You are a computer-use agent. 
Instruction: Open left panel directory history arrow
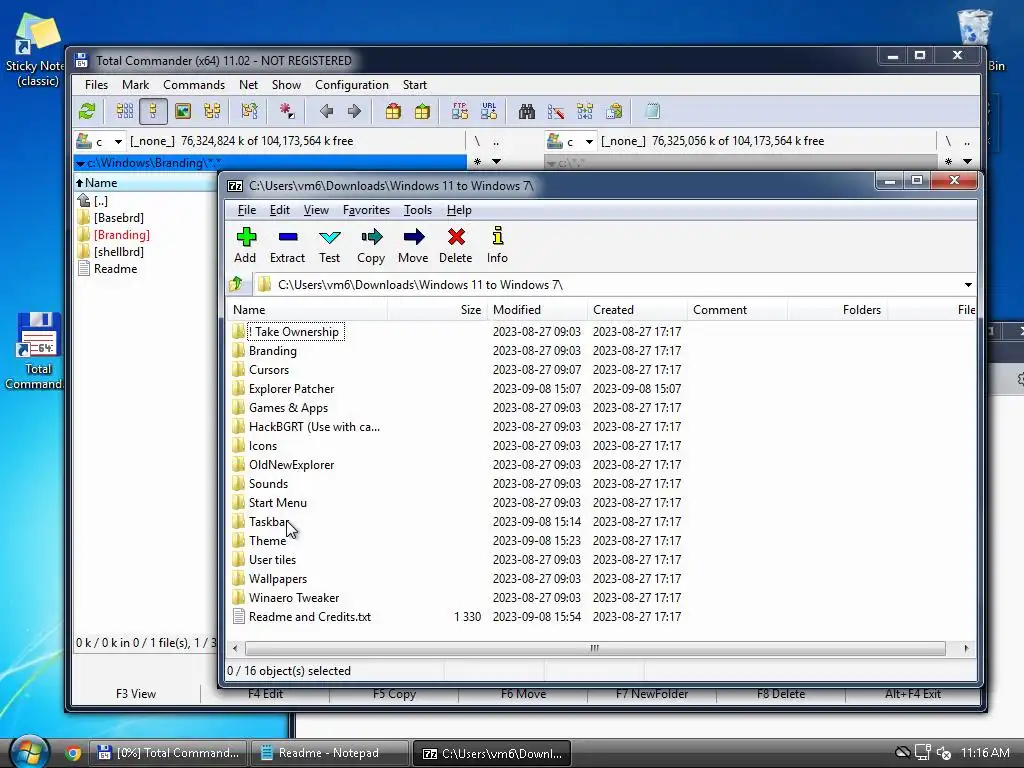496,161
